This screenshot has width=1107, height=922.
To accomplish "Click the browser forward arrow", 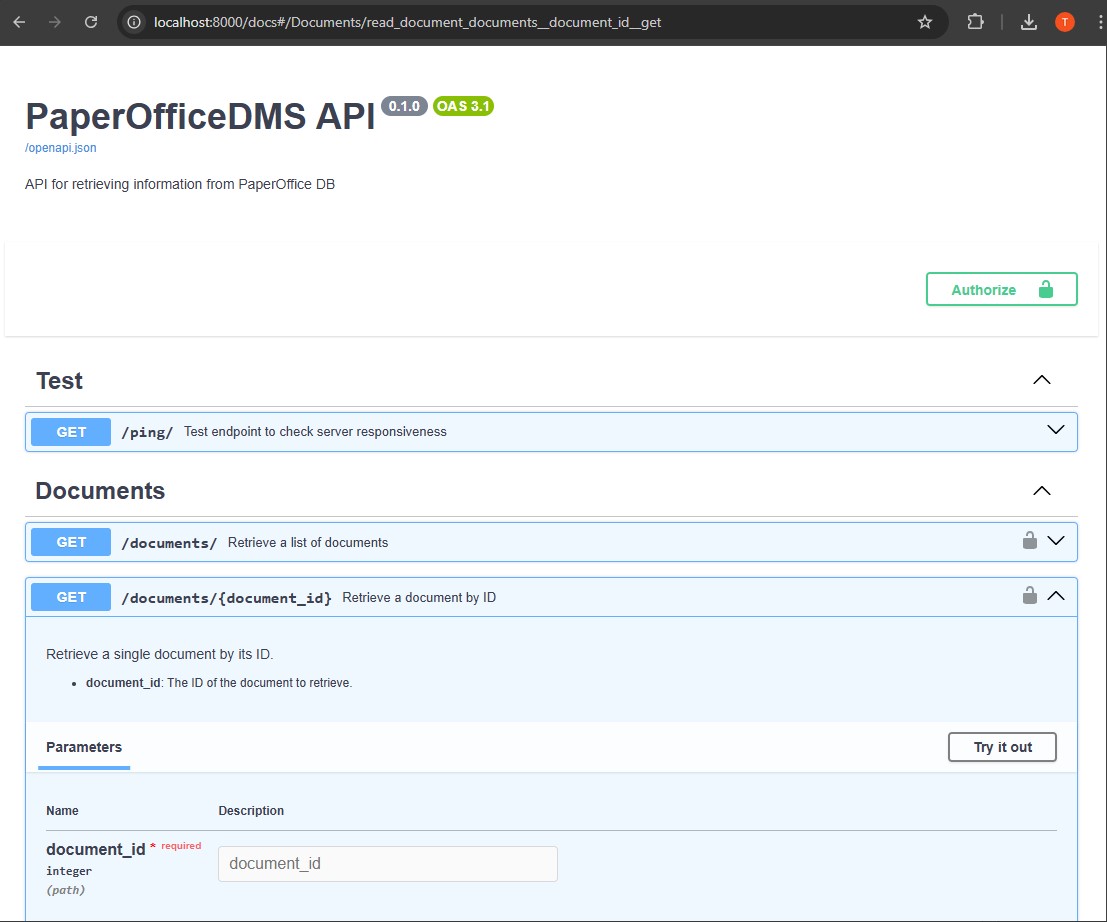I will pyautogui.click(x=54, y=22).
